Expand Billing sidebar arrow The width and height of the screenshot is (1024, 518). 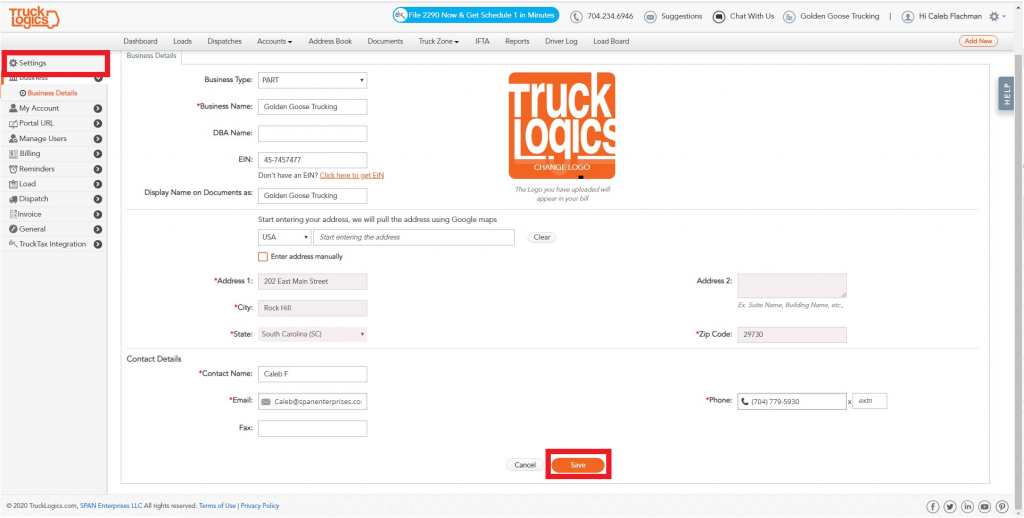(98, 154)
